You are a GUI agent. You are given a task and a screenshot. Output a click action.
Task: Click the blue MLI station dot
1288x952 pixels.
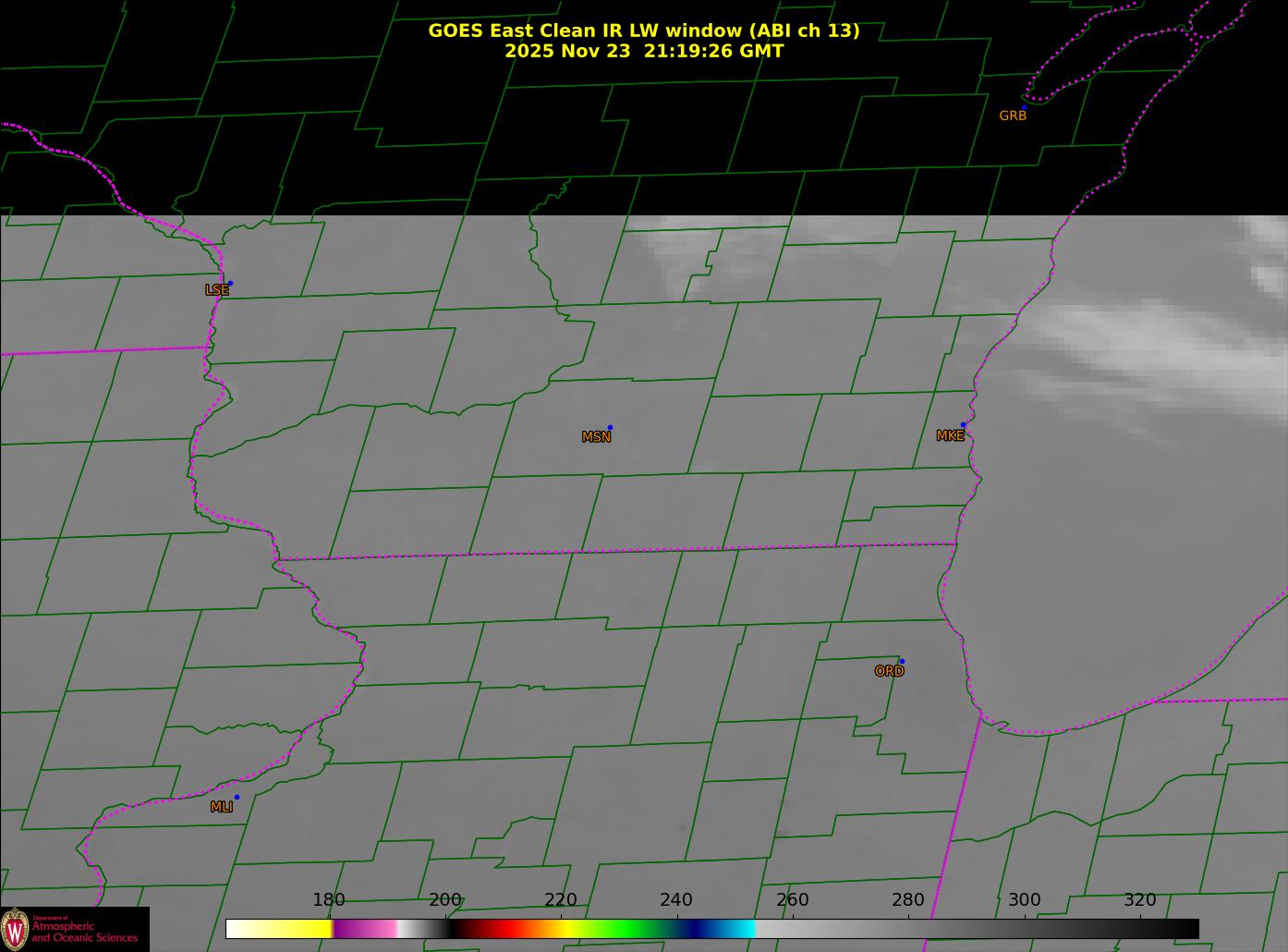point(237,798)
